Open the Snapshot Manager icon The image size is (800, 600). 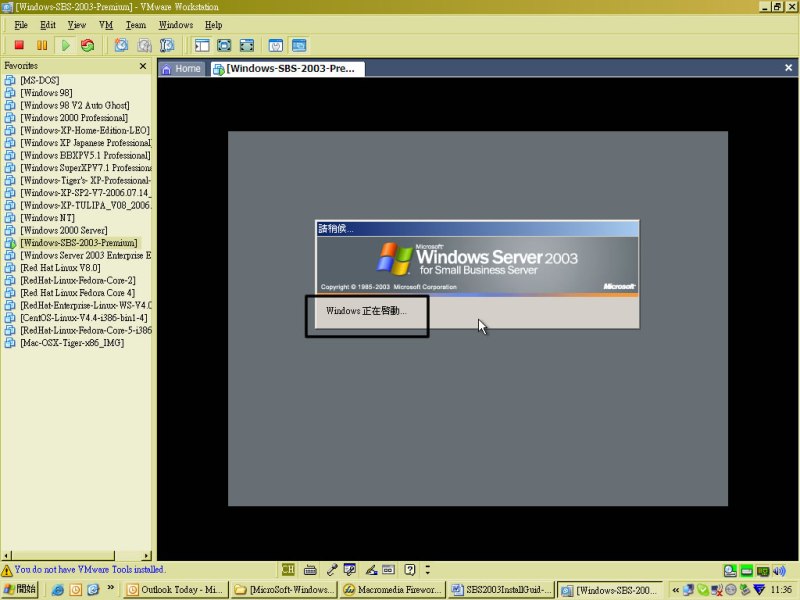(x=167, y=45)
